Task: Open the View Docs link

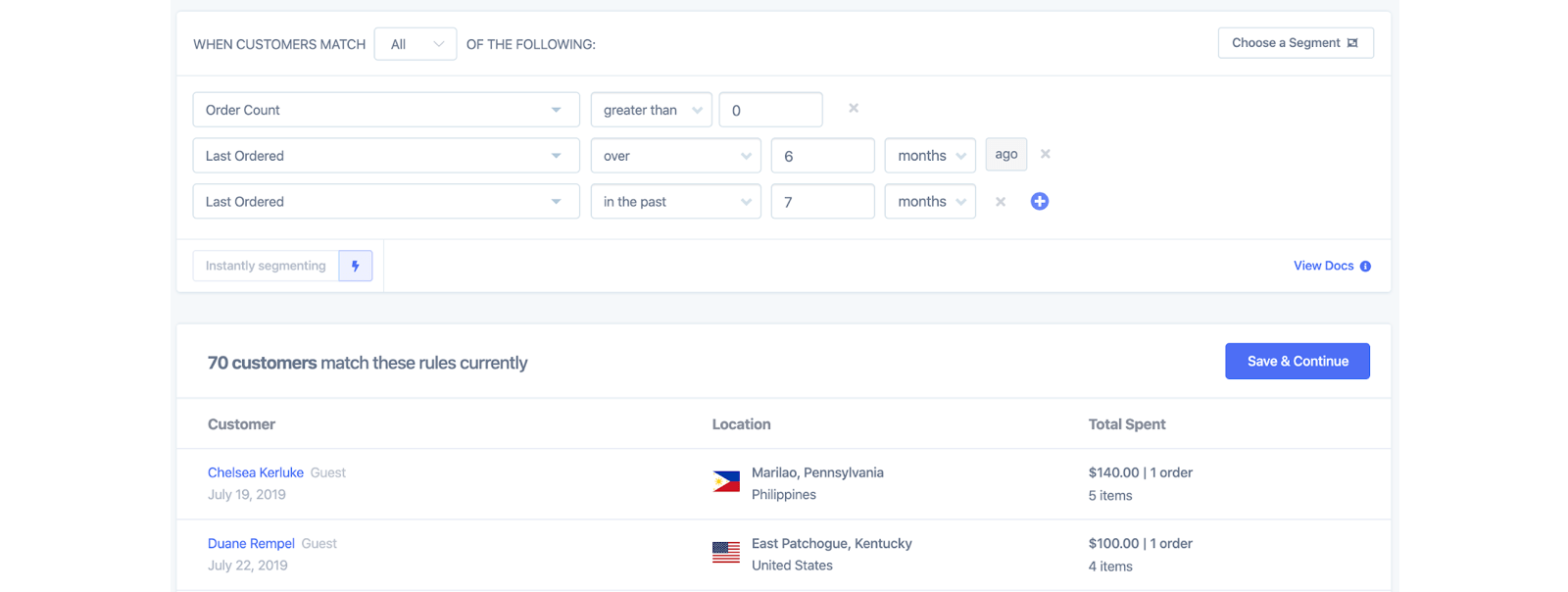Action: 1323,266
